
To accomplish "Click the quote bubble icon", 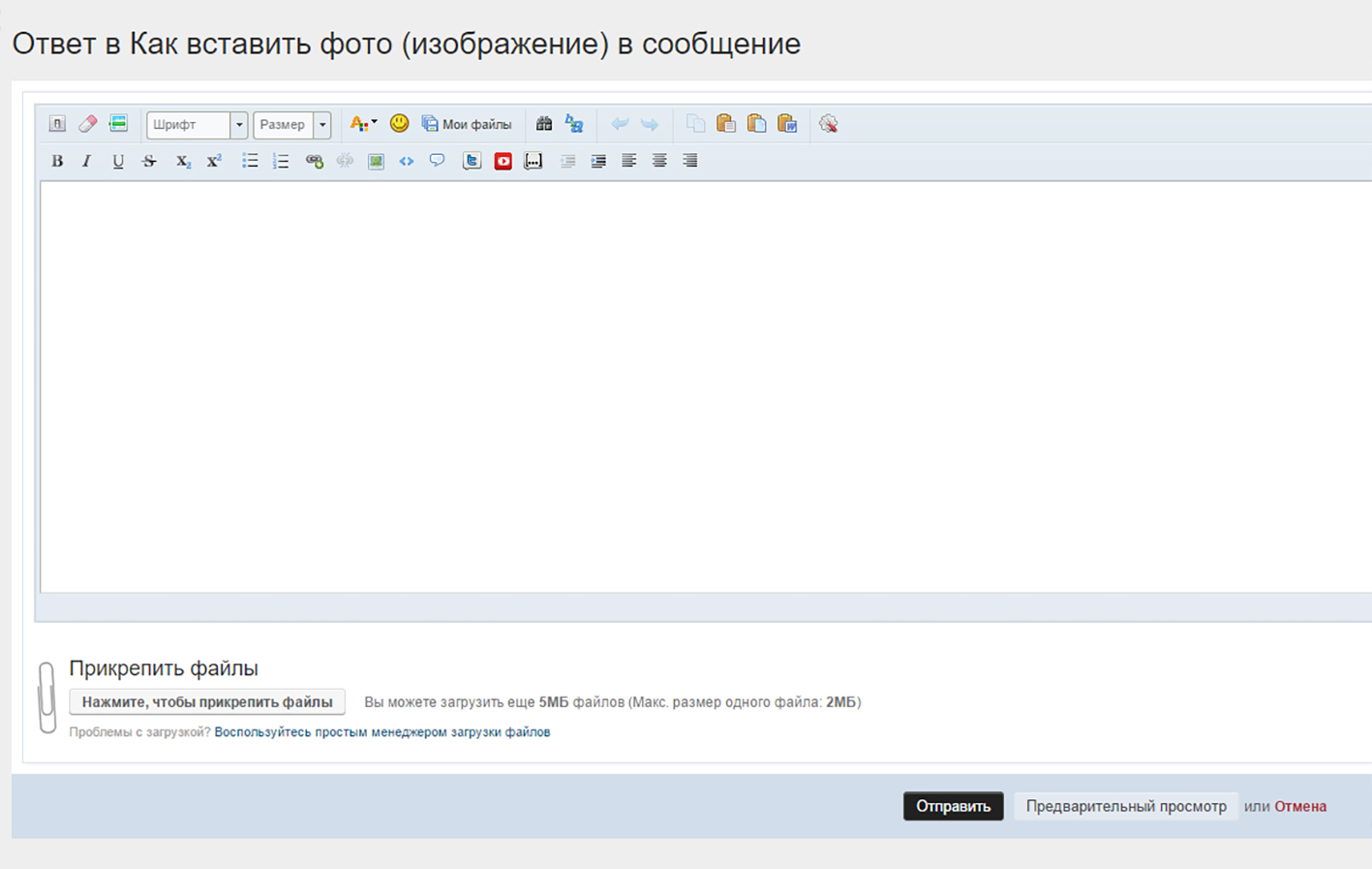I will point(438,161).
